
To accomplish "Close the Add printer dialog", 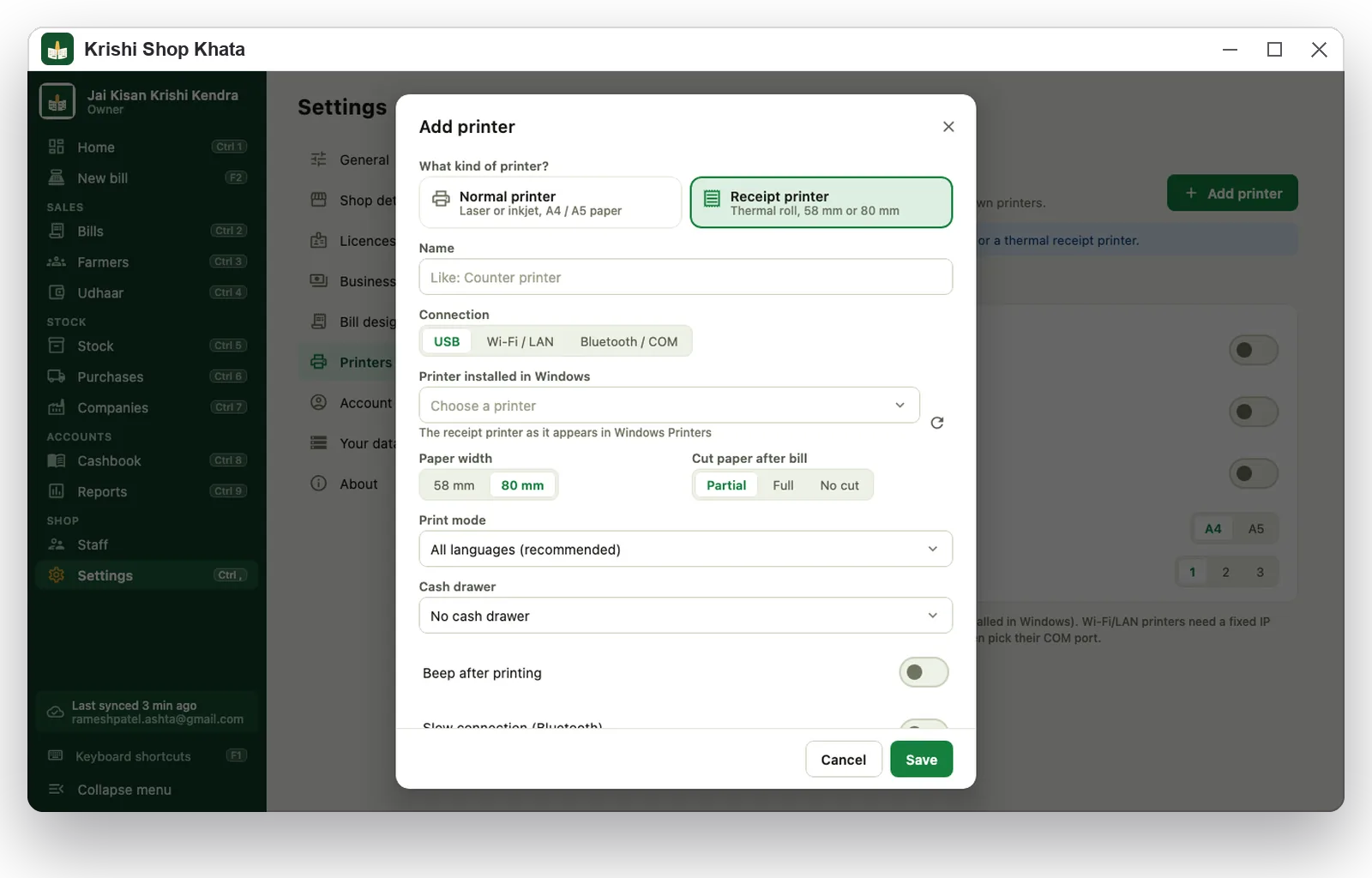I will pos(948,127).
